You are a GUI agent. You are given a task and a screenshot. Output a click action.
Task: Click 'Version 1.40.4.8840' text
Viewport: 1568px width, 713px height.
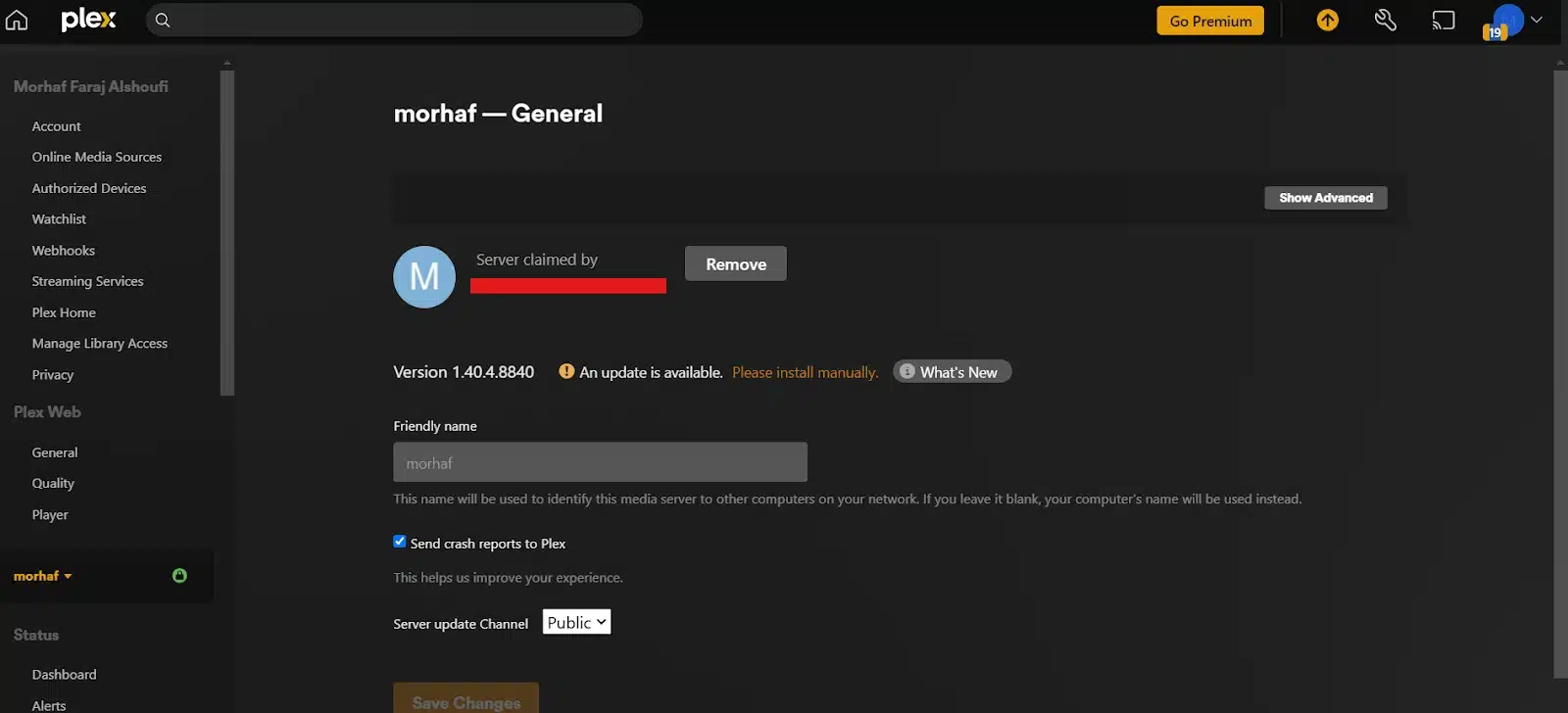point(464,372)
